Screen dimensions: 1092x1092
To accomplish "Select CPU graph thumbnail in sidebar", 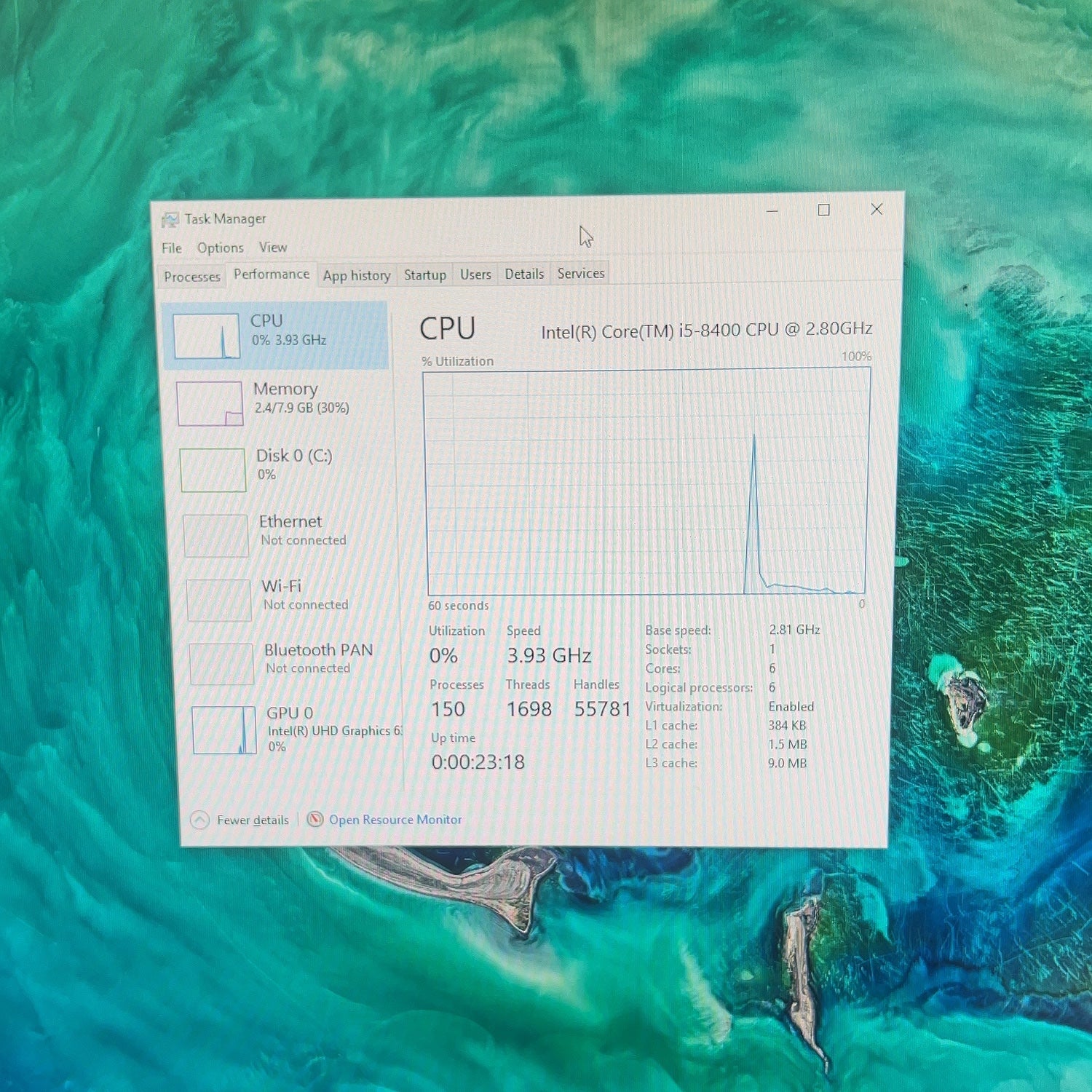I will 207,336.
